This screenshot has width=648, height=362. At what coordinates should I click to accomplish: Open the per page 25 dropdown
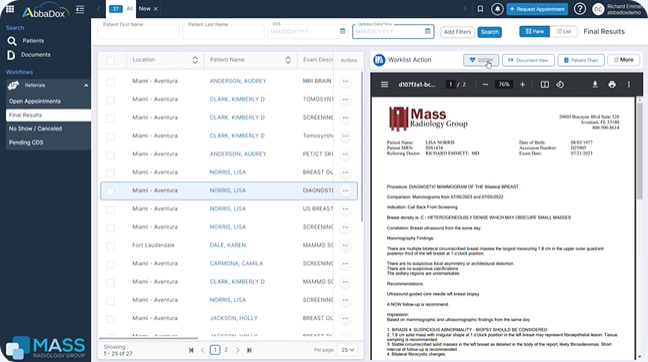(x=348, y=350)
